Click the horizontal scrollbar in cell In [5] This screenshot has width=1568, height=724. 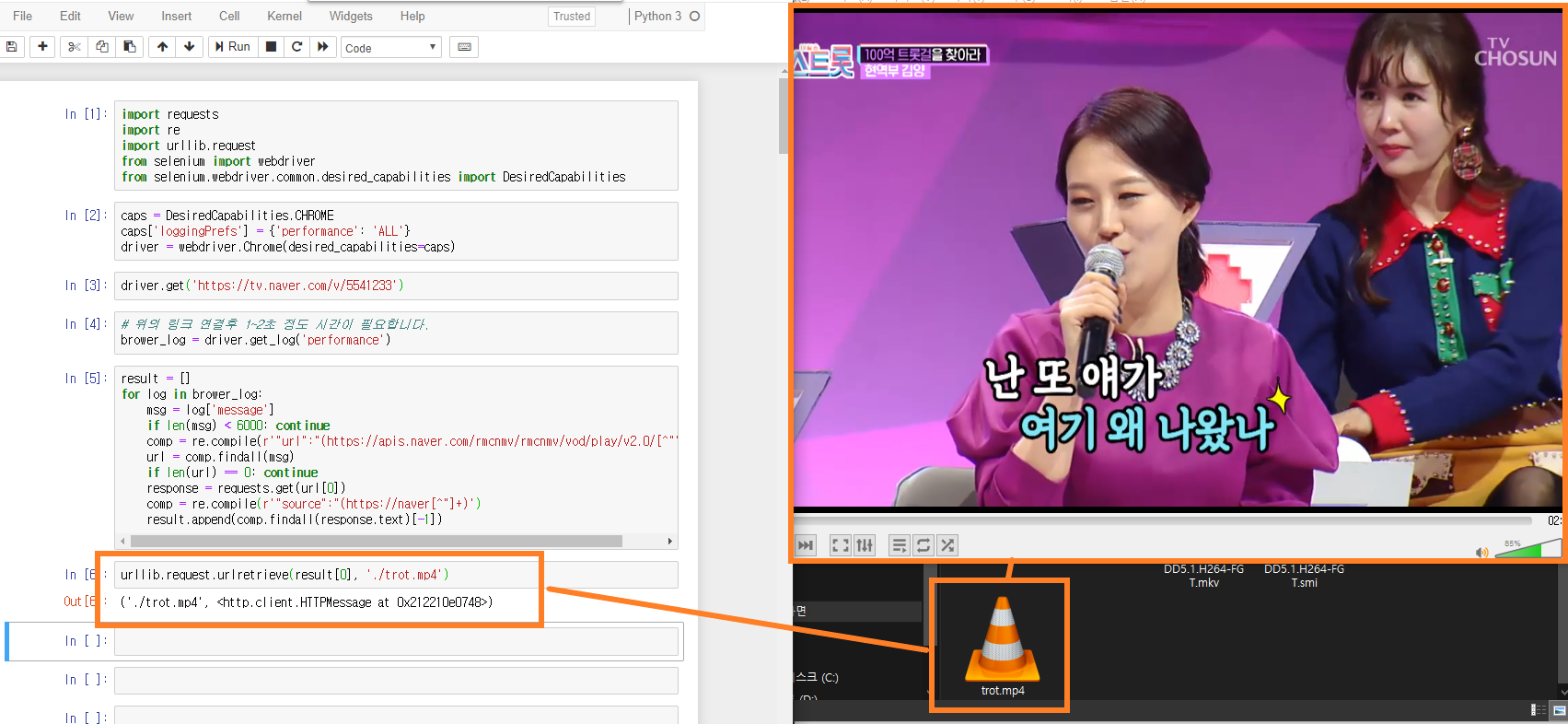point(376,542)
